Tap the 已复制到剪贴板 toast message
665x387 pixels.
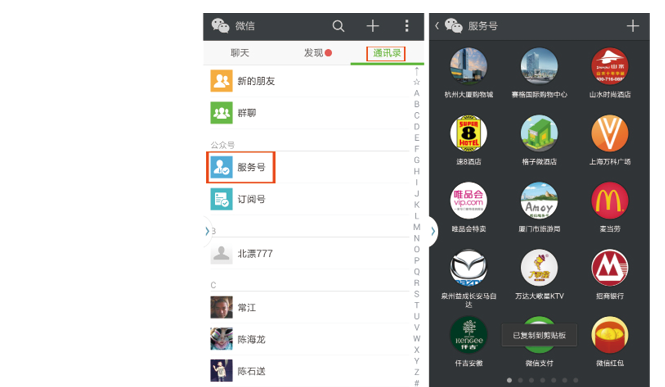[x=539, y=335]
